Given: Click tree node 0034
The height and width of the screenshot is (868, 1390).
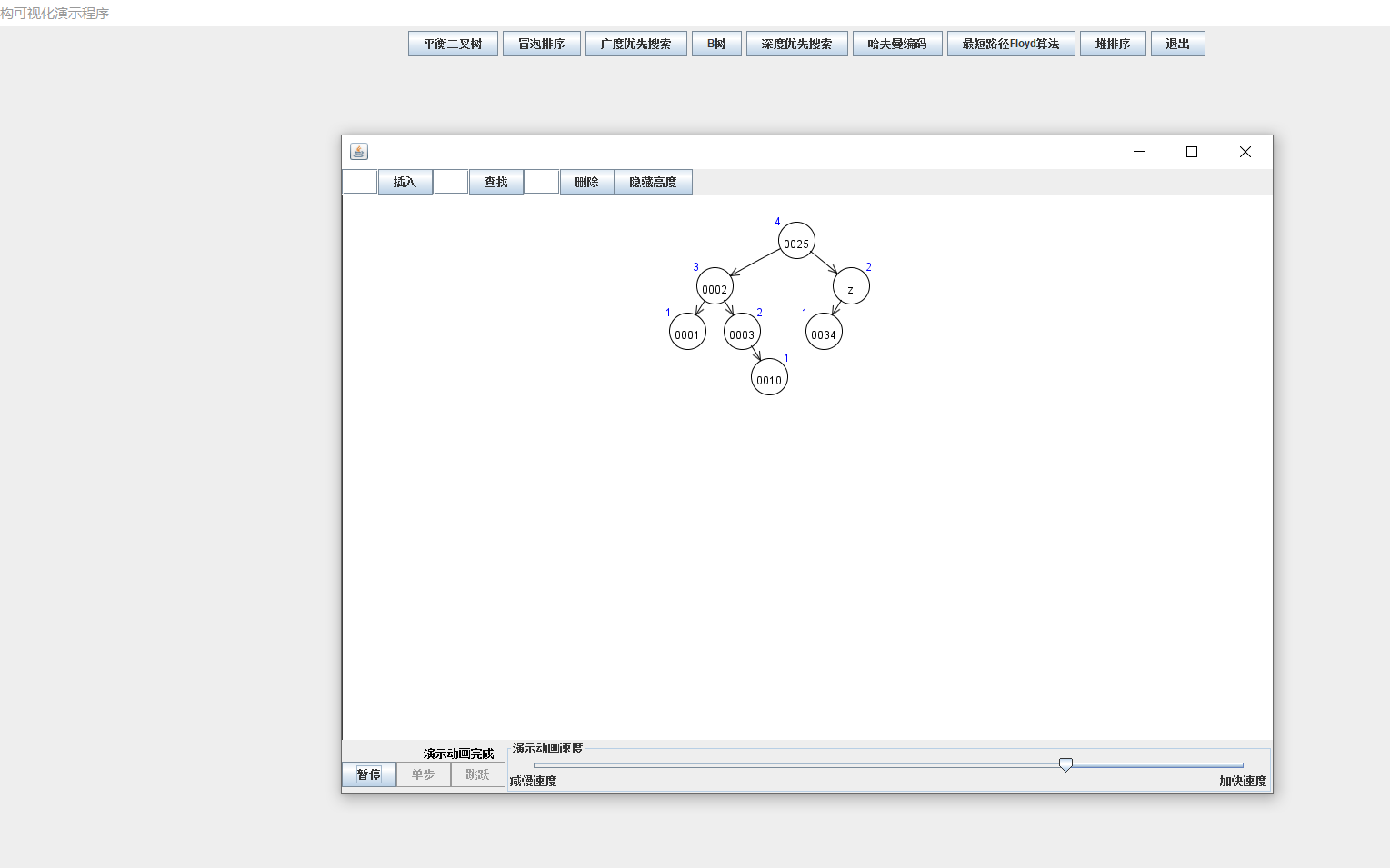Looking at the screenshot, I should point(824,333).
